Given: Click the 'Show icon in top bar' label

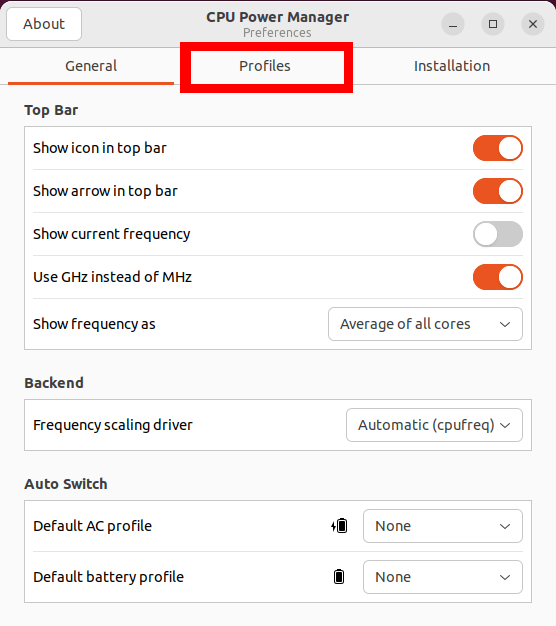Looking at the screenshot, I should coord(100,148).
